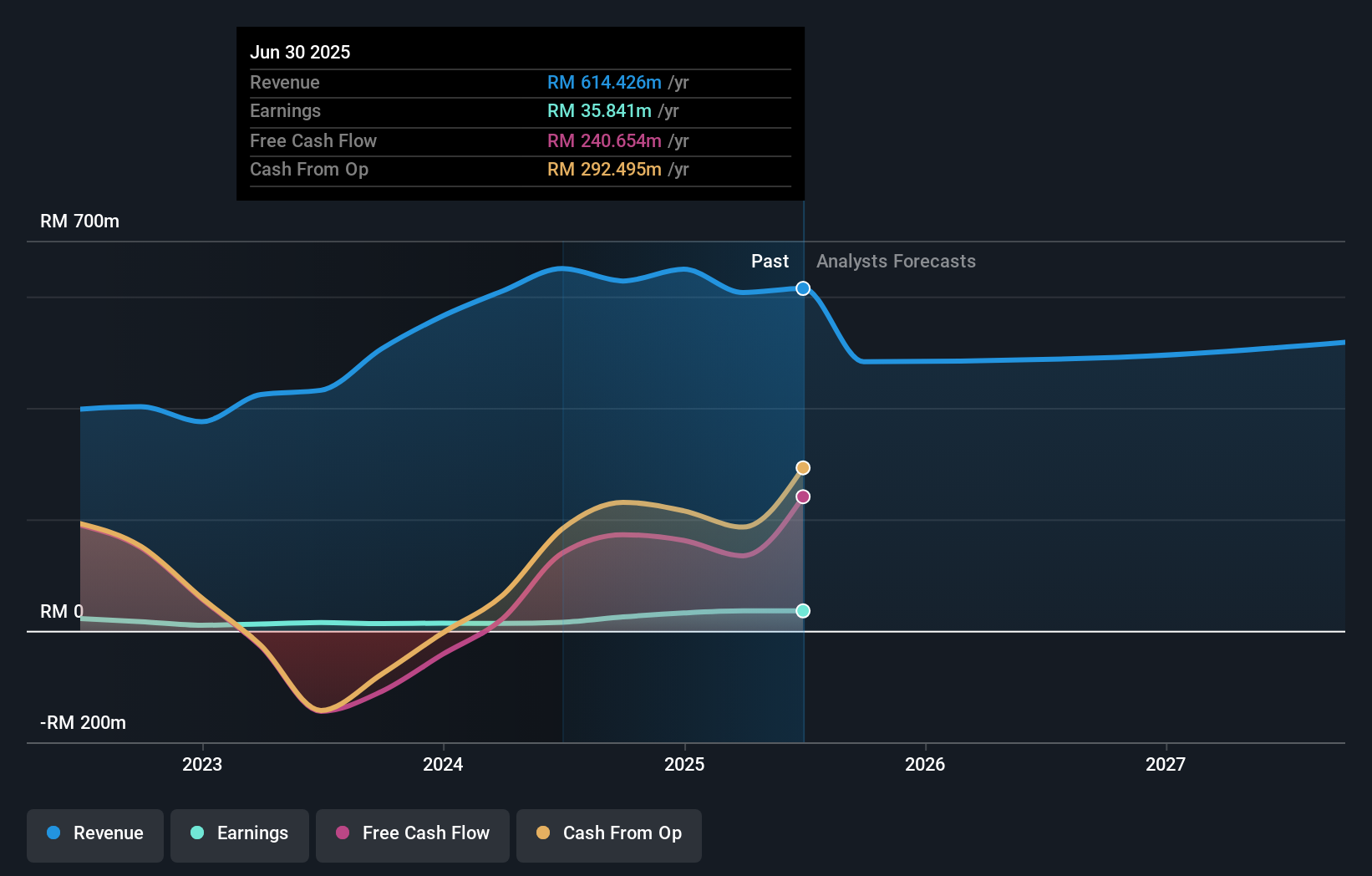Image resolution: width=1372 pixels, height=876 pixels.
Task: Click the orange Cash From Op legend dot
Action: point(544,833)
